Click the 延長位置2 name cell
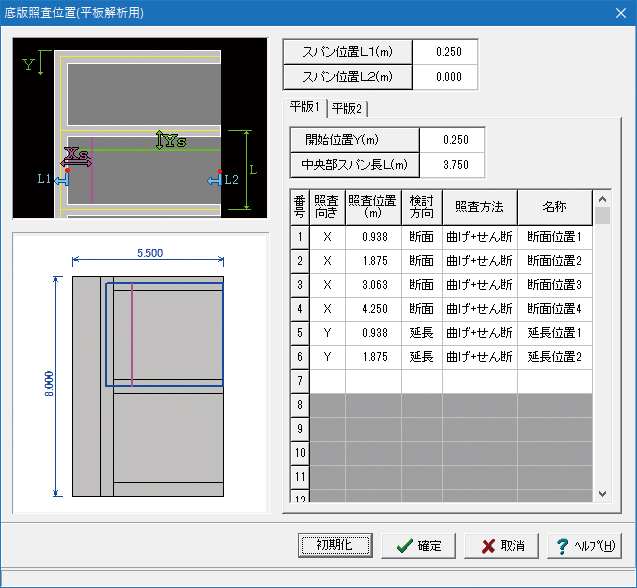This screenshot has width=637, height=588. coord(554,357)
